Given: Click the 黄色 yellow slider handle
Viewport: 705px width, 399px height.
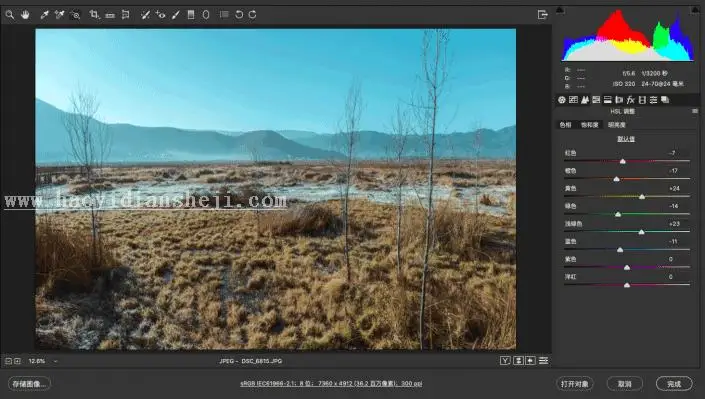Looking at the screenshot, I should (642, 197).
